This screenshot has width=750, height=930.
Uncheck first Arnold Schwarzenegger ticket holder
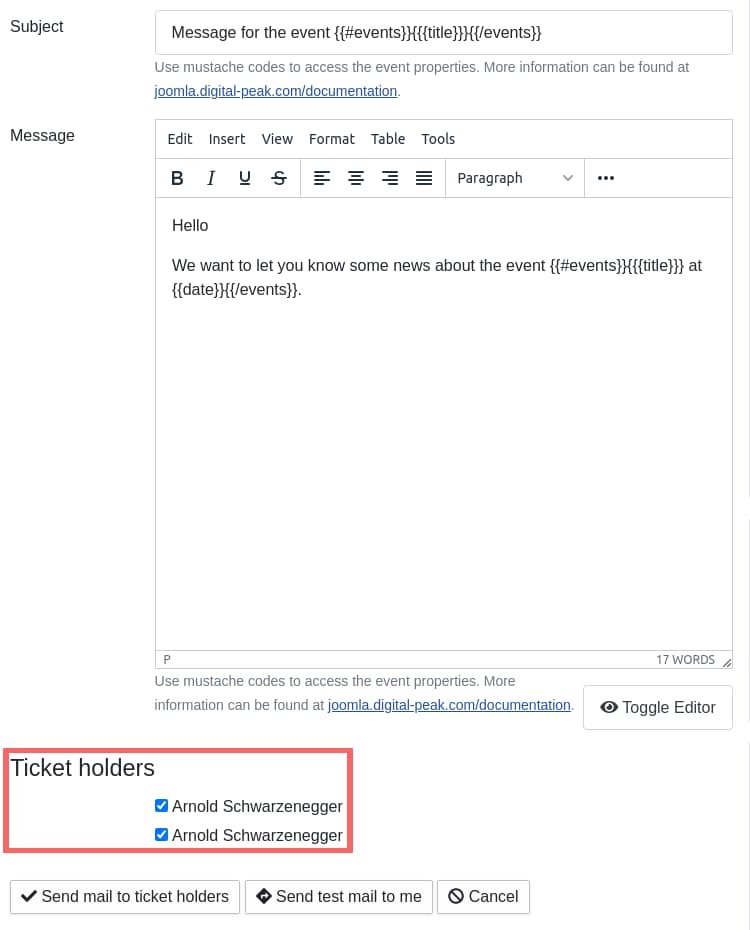click(x=162, y=805)
